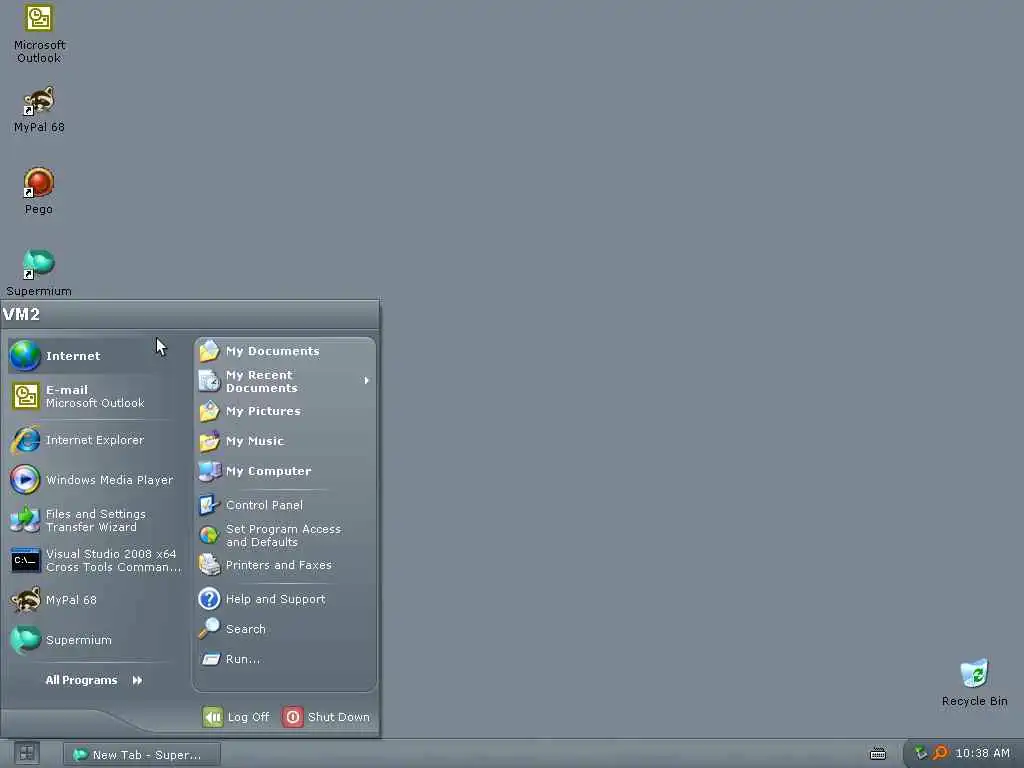Viewport: 1024px width, 768px height.
Task: Open My Computer
Action: (x=285, y=472)
